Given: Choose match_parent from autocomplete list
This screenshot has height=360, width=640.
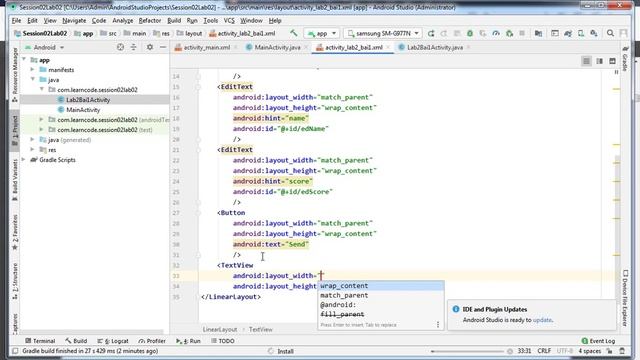Looking at the screenshot, I should pyautogui.click(x=381, y=295).
